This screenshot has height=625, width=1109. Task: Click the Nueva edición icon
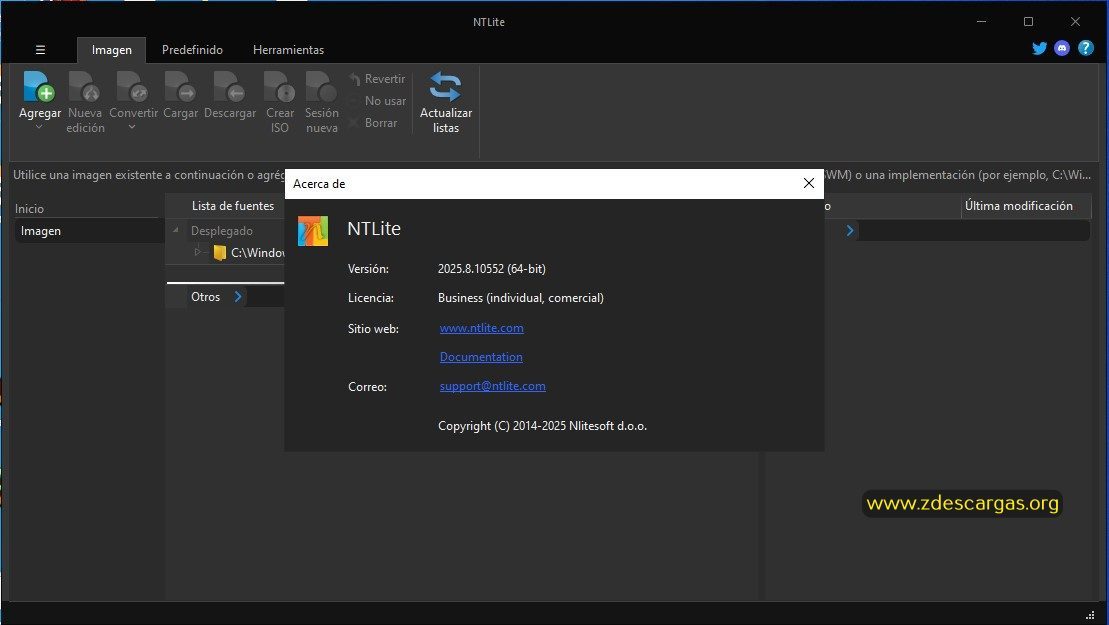(84, 86)
